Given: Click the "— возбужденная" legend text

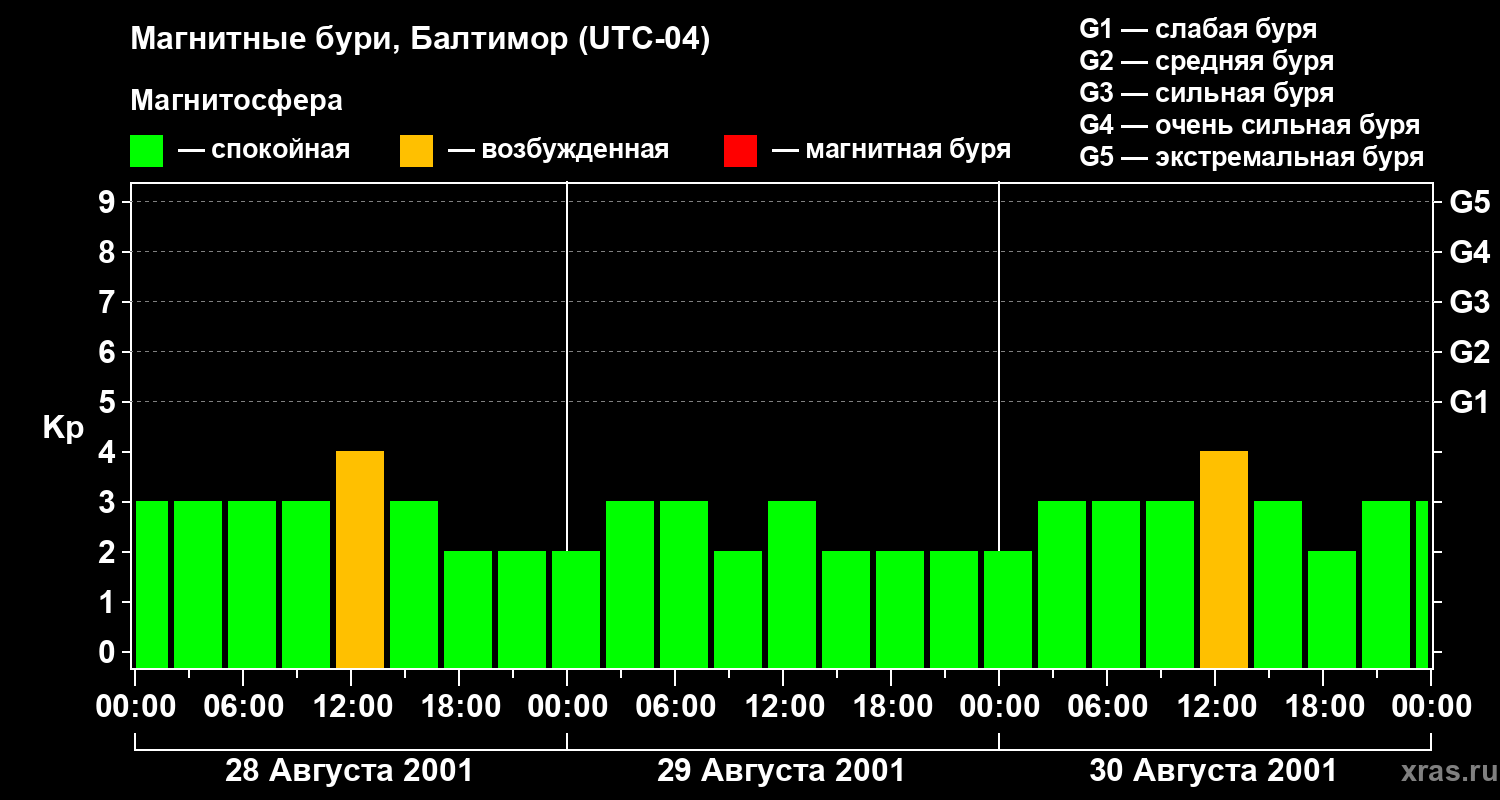Looking at the screenshot, I should tap(558, 150).
